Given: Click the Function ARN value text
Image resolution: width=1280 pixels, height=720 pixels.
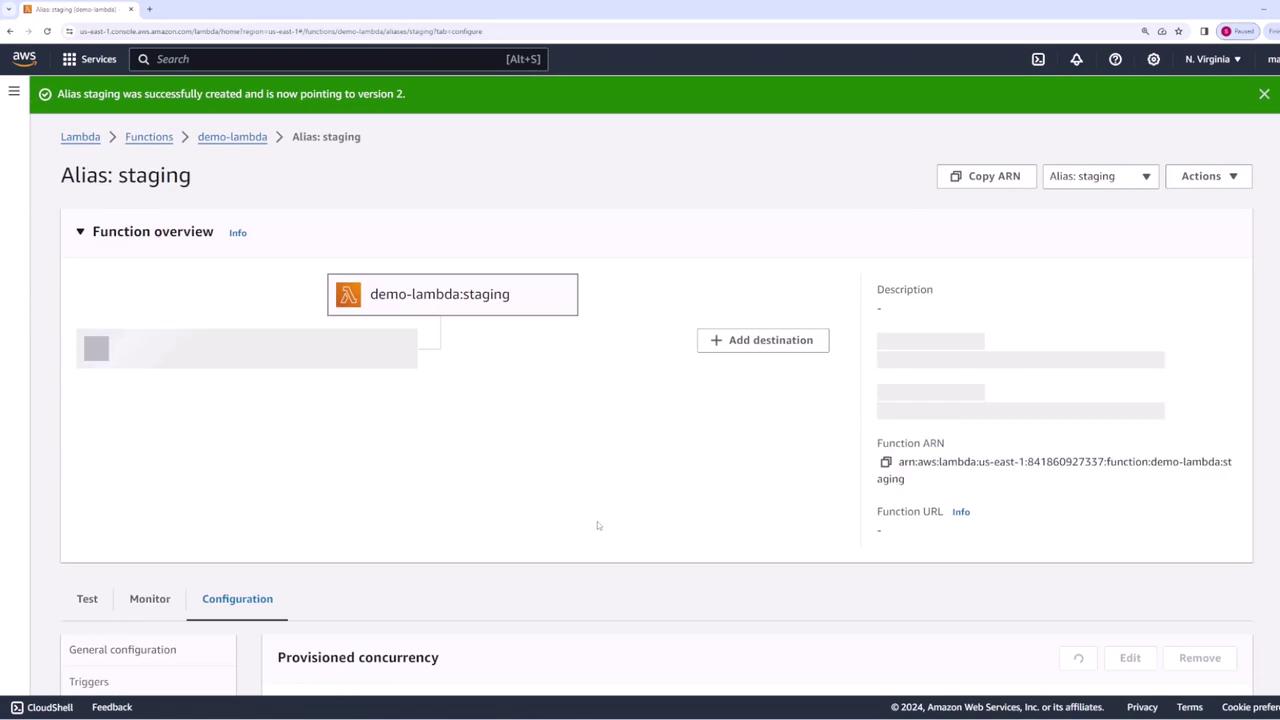Looking at the screenshot, I should (1054, 470).
